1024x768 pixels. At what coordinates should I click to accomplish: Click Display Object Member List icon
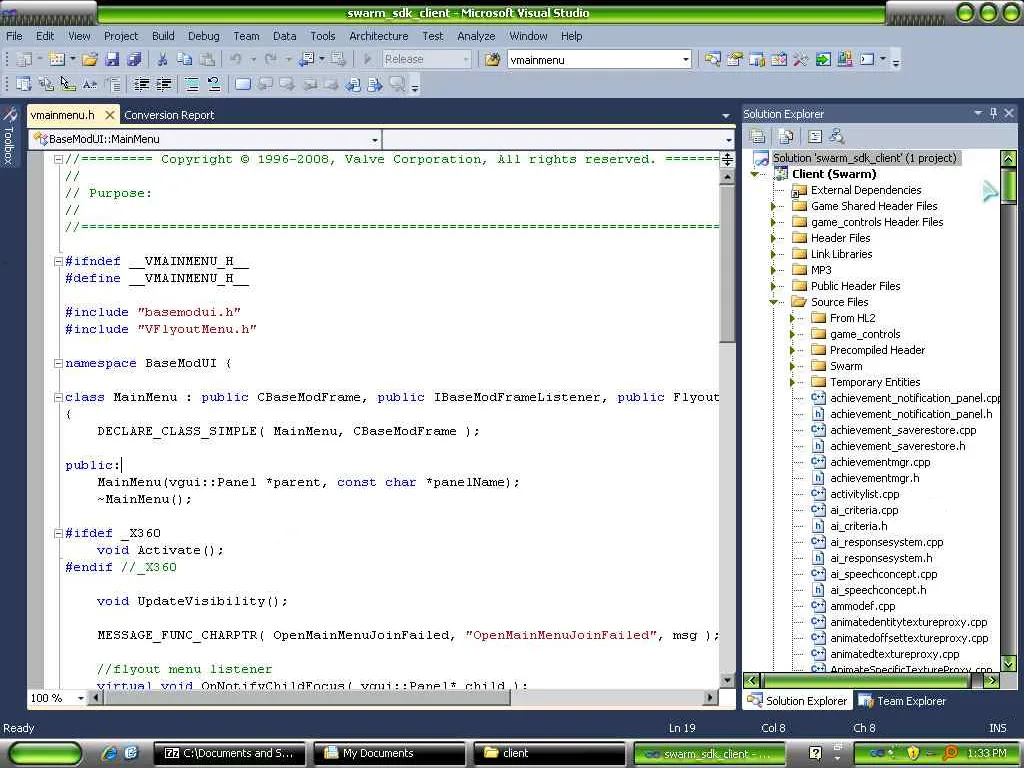tap(24, 84)
